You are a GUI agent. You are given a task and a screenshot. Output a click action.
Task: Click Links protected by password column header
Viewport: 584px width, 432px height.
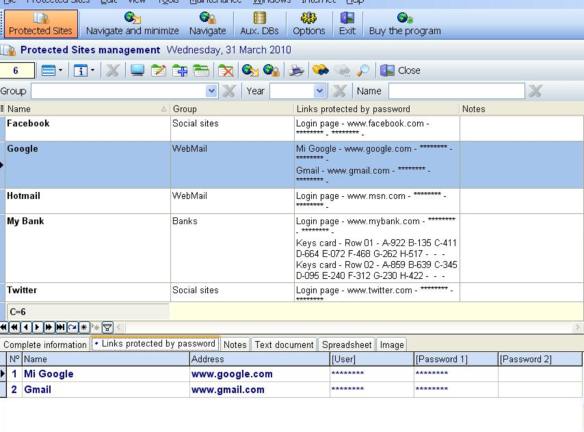coord(377,109)
